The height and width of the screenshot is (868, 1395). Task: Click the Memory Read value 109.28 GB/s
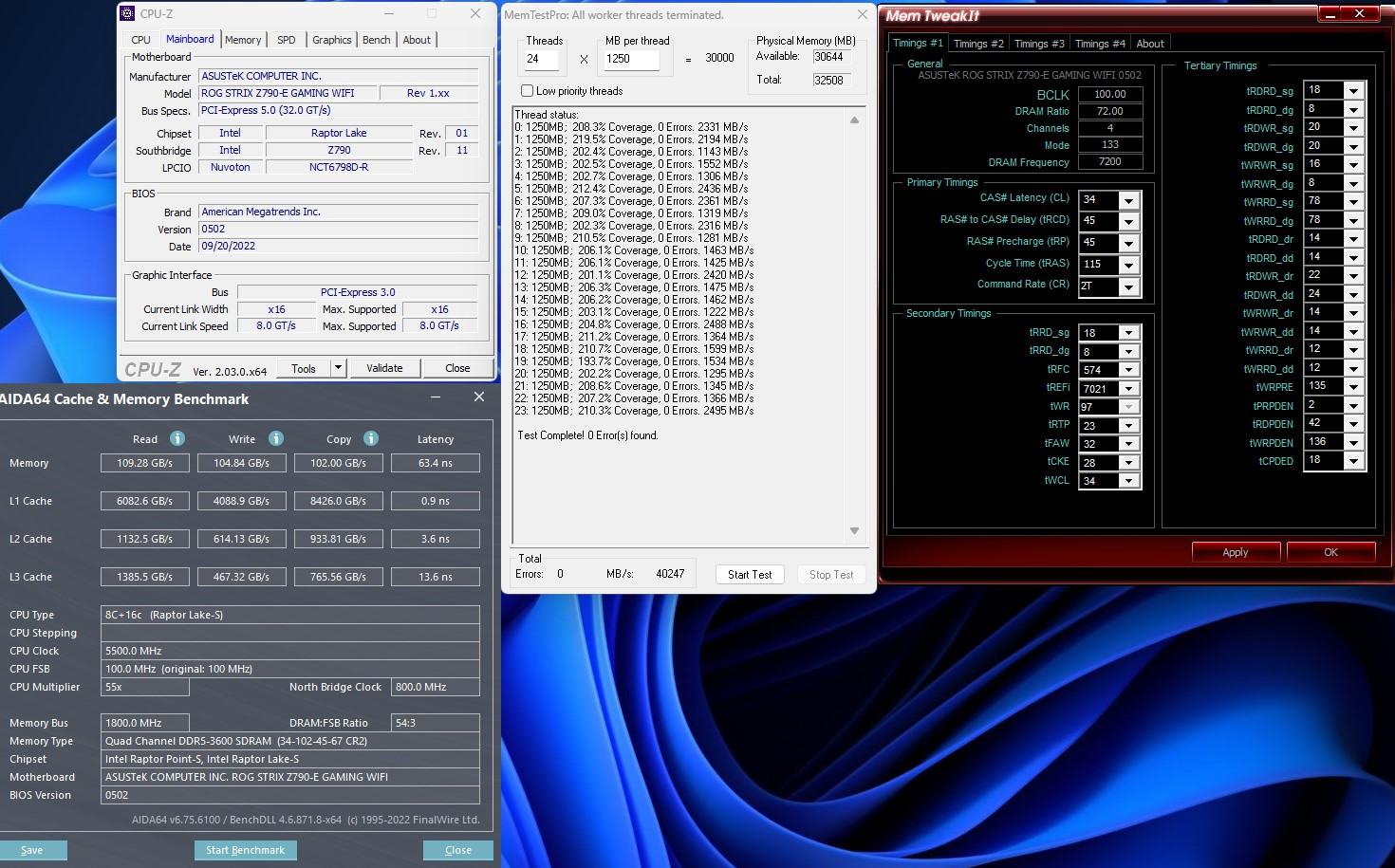pyautogui.click(x=145, y=463)
